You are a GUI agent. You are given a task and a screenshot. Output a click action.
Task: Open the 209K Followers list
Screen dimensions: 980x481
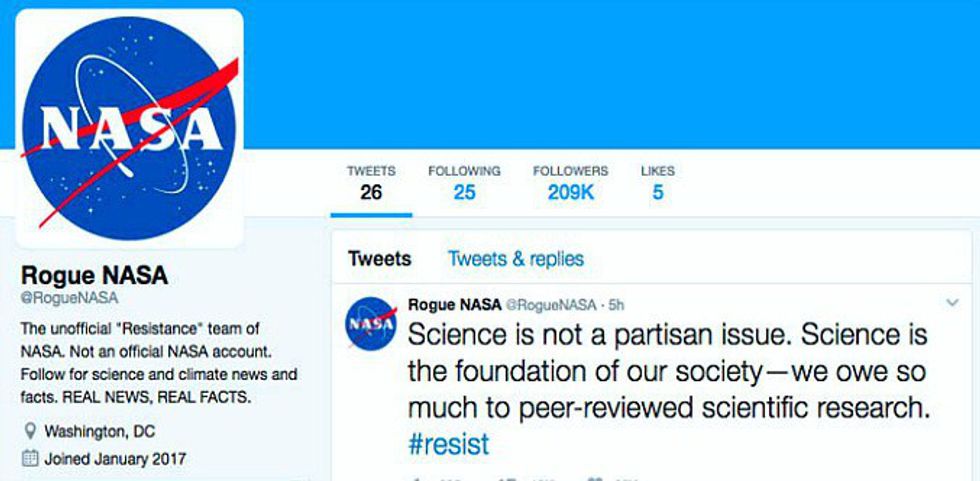pos(570,183)
